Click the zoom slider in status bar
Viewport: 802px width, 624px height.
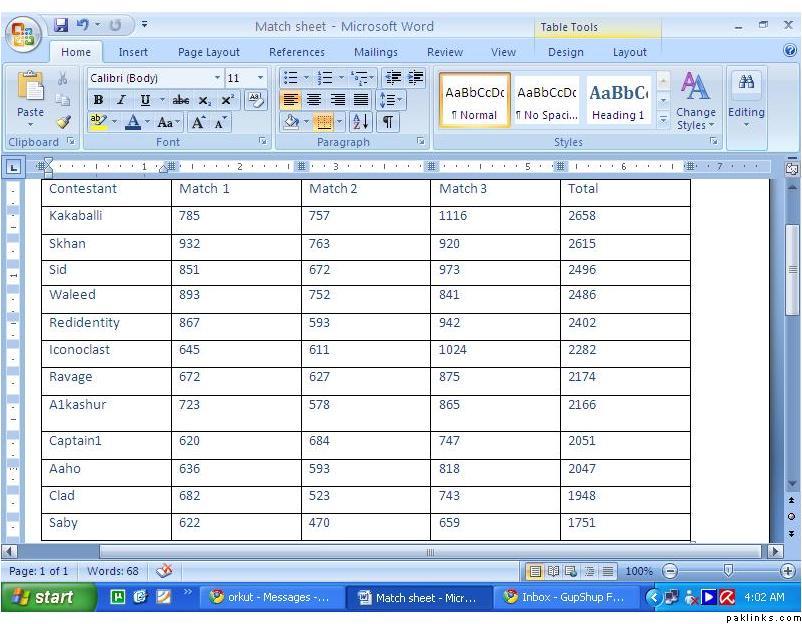click(728, 571)
